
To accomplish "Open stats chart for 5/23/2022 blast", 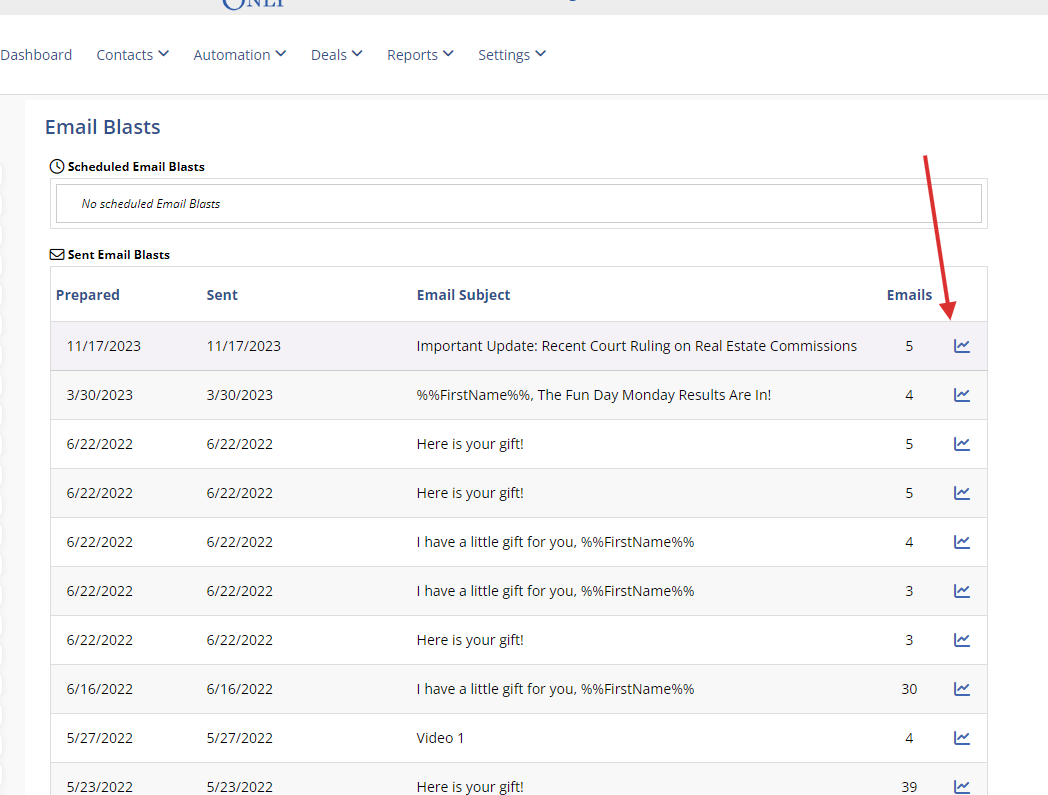I will pyautogui.click(x=961, y=786).
